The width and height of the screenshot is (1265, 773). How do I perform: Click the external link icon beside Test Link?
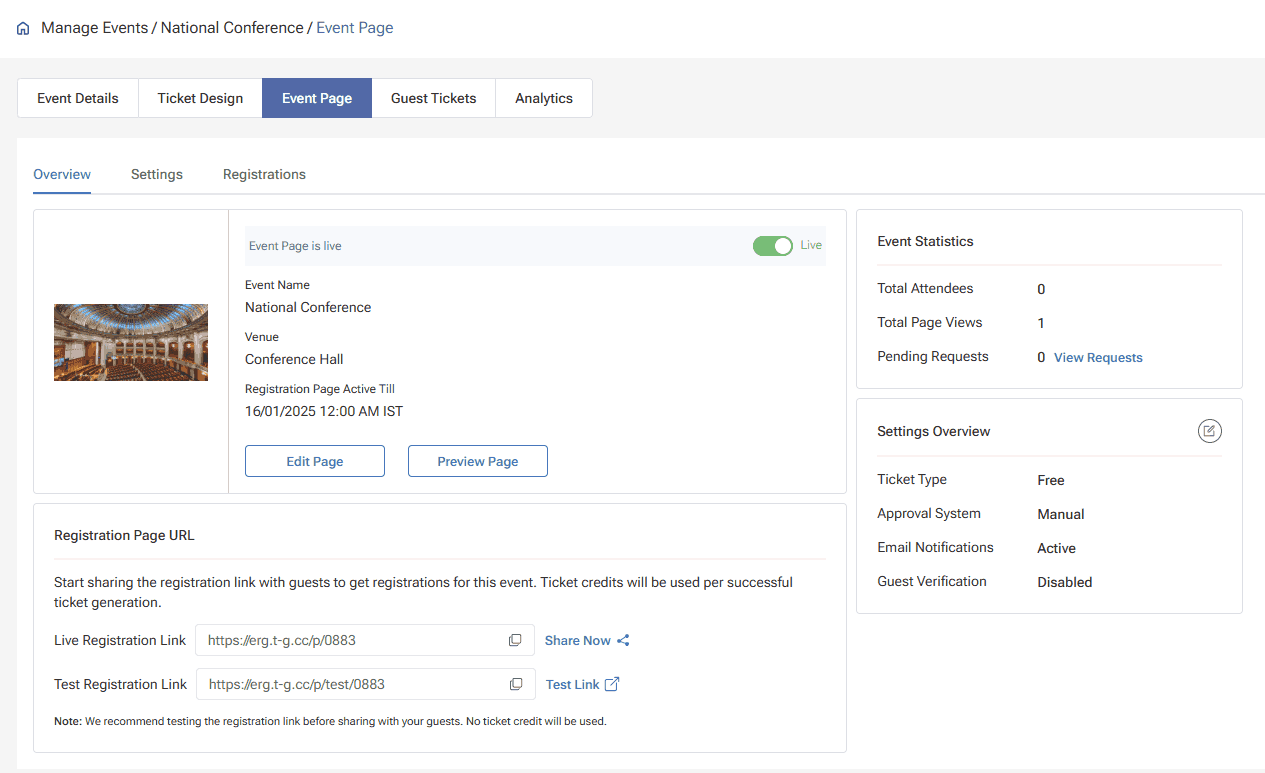tap(612, 684)
